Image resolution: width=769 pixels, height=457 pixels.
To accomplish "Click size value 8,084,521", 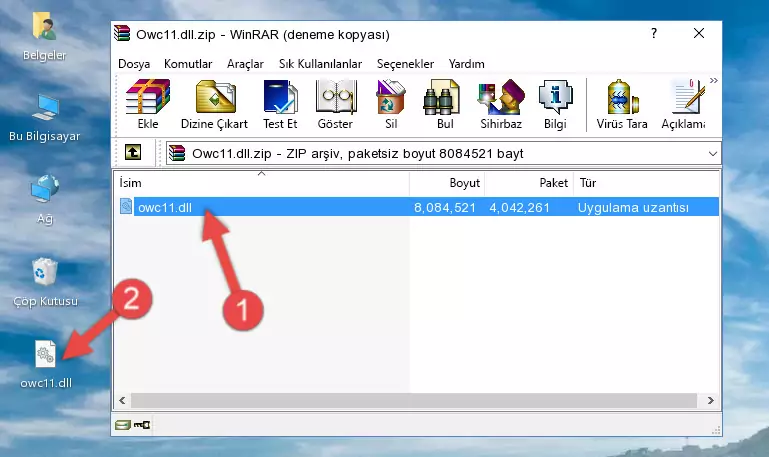I will 445,207.
